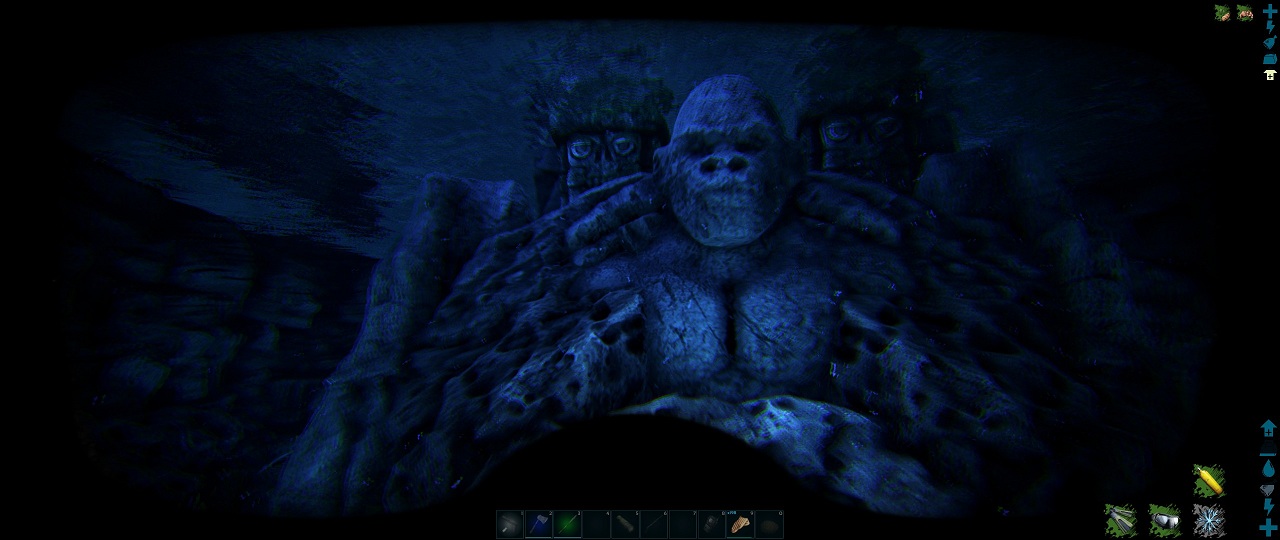Click the stone gorilla statue head
Image resolution: width=1280 pixels, height=540 pixels.
[x=727, y=160]
